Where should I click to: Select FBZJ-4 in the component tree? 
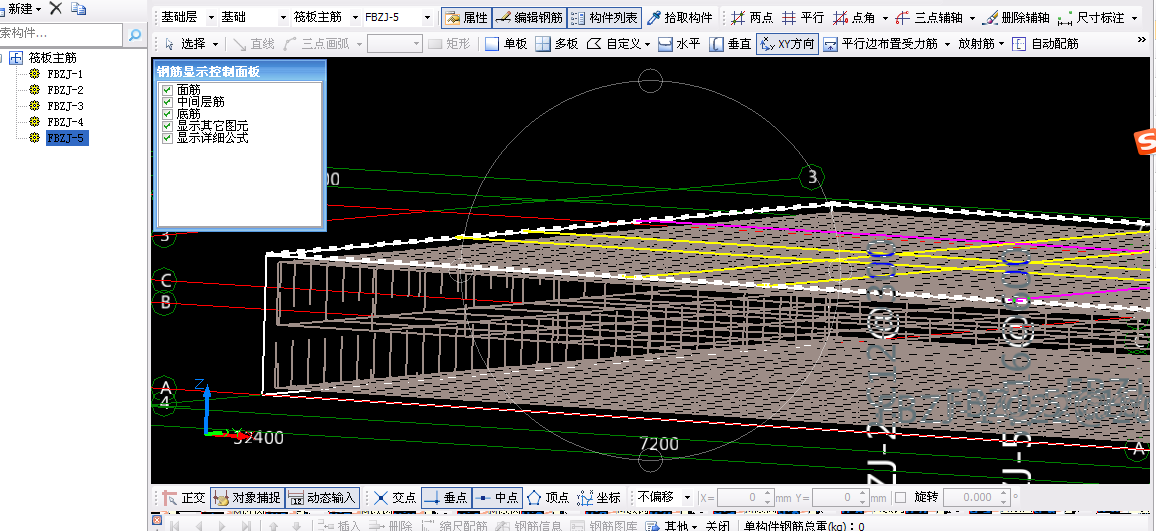(x=65, y=122)
